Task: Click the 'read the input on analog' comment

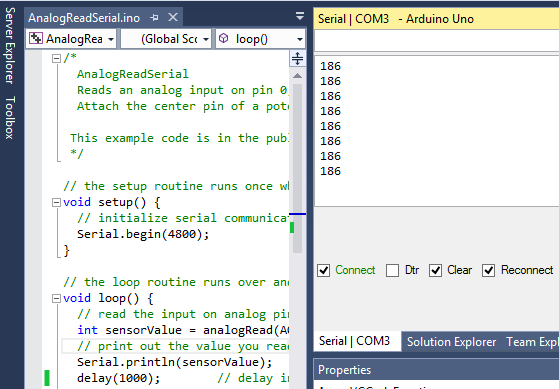Action: click(183, 314)
